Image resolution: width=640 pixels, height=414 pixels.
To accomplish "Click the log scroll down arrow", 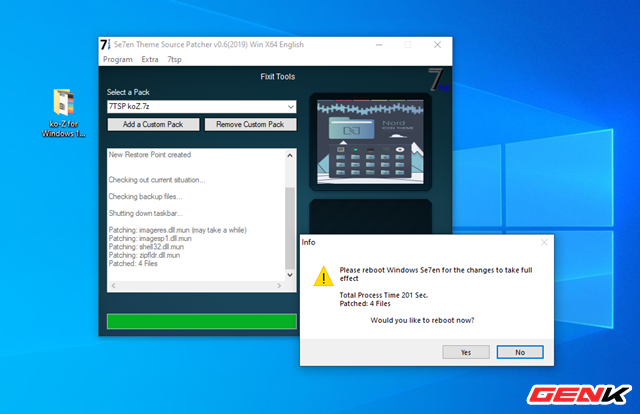I will tap(290, 275).
